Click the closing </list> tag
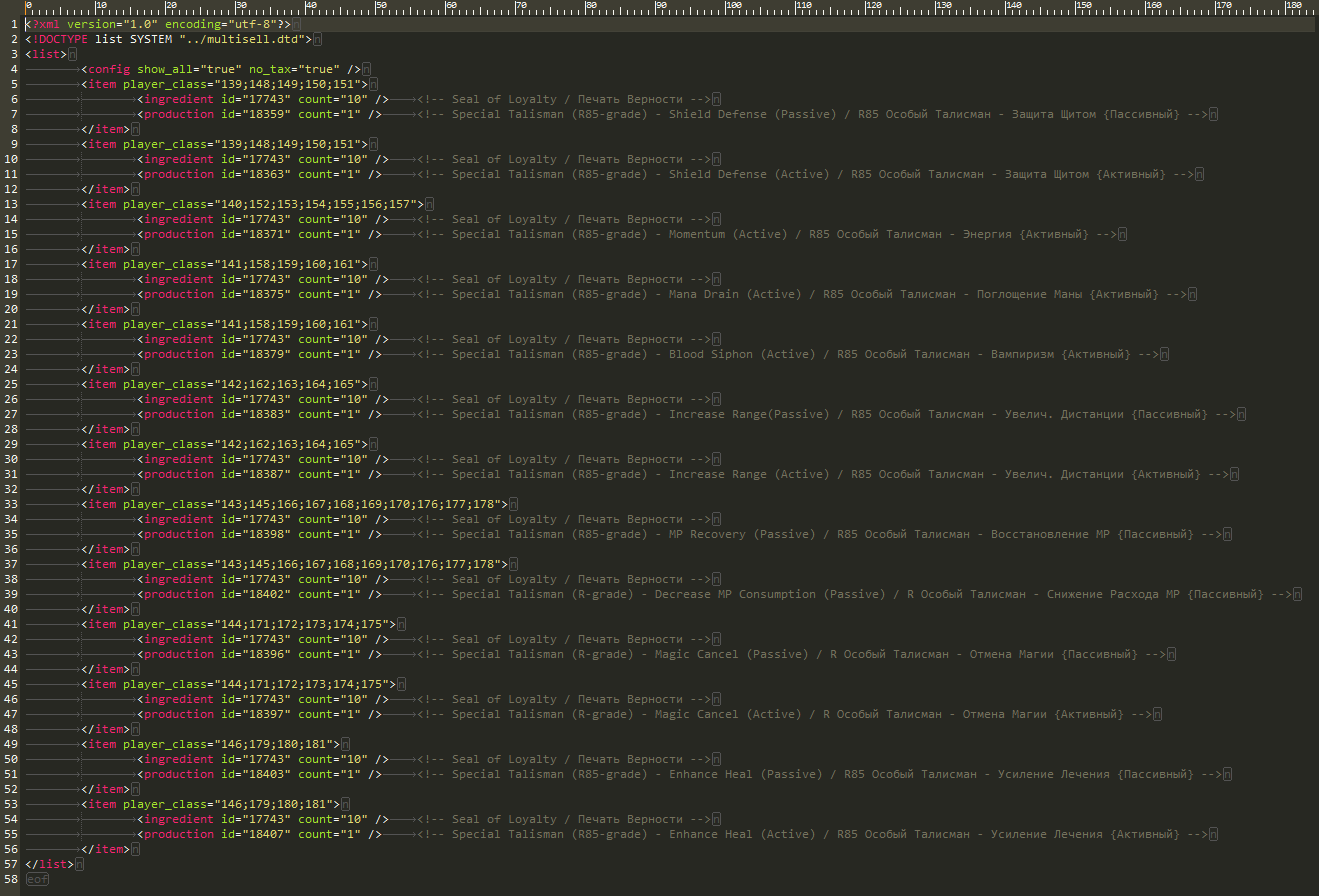 tap(50, 864)
